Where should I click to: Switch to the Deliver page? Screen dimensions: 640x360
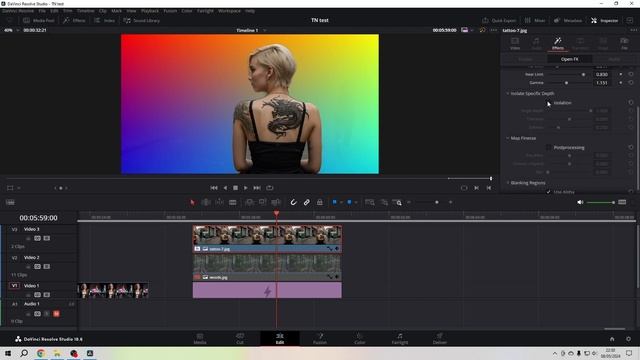(x=440, y=338)
